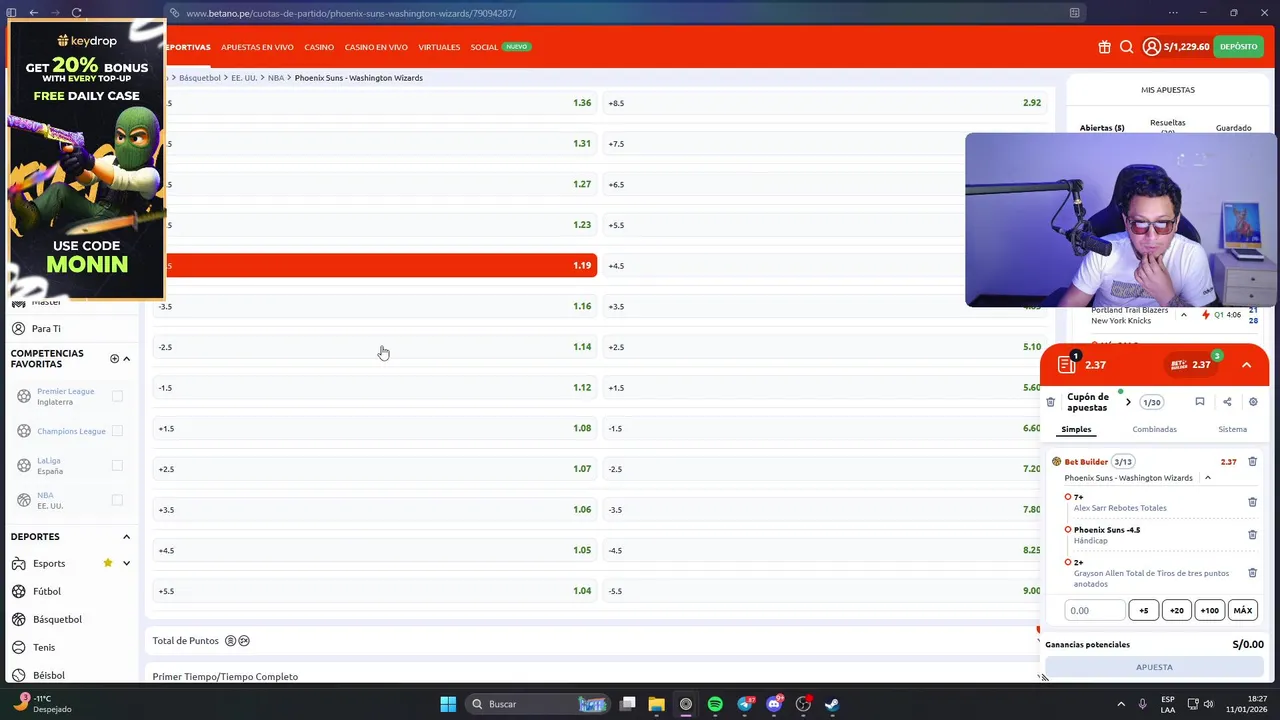Remove Grayson Allen three-pointers pick
Screen dimensions: 1280x720
click(x=1252, y=573)
